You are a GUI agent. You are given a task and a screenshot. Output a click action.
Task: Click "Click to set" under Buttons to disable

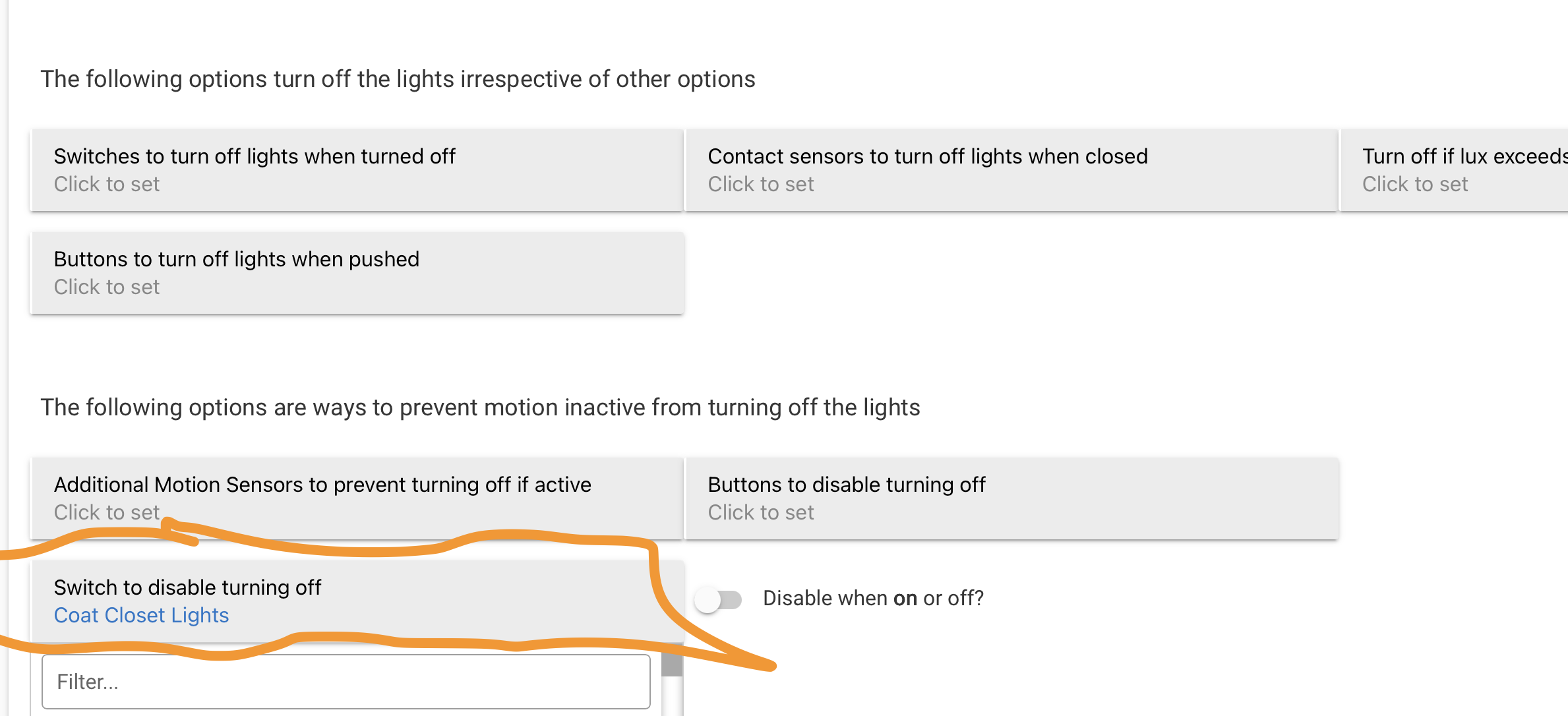click(x=761, y=513)
